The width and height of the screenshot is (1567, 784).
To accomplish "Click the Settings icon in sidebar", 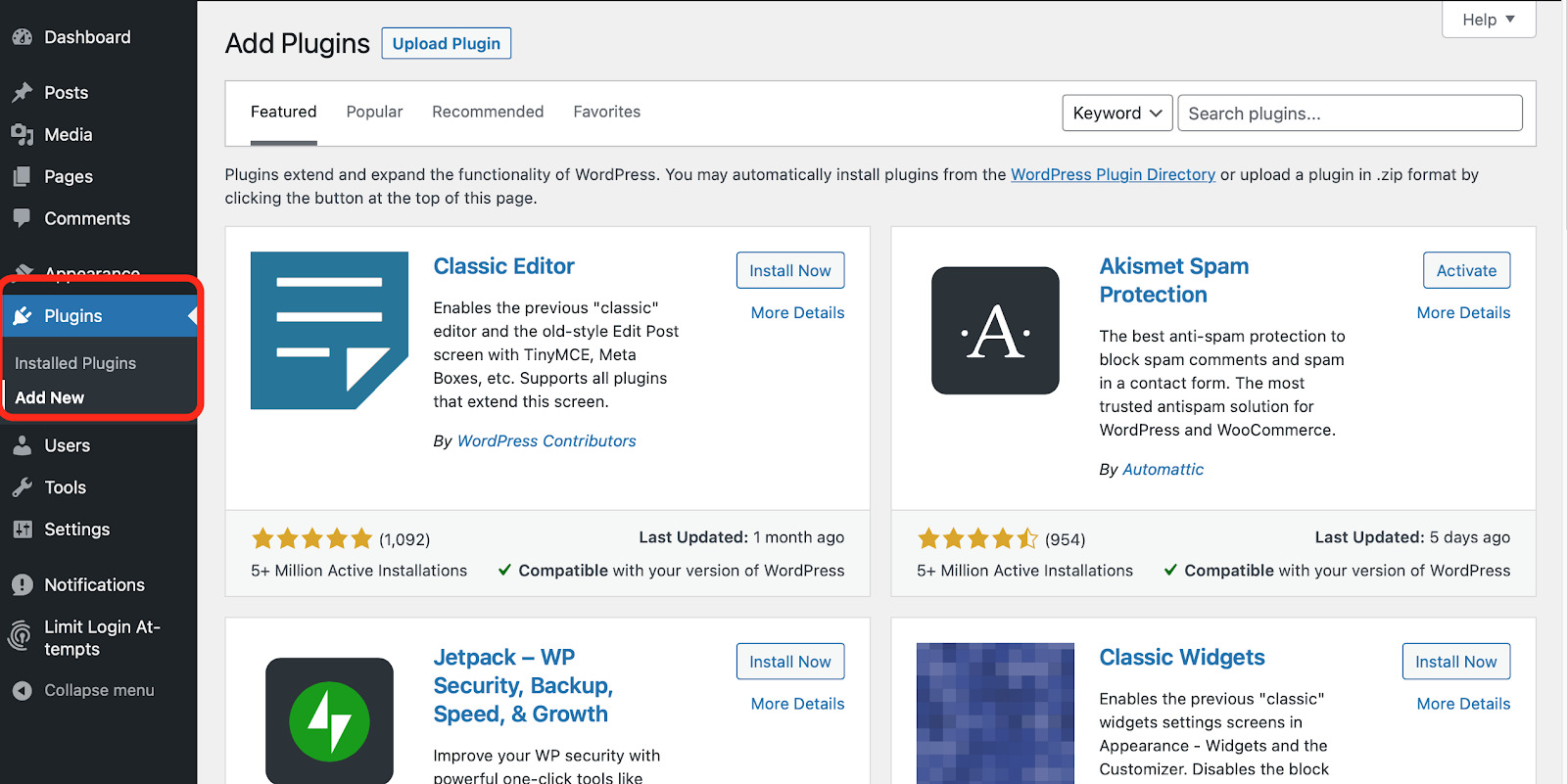I will (x=22, y=530).
